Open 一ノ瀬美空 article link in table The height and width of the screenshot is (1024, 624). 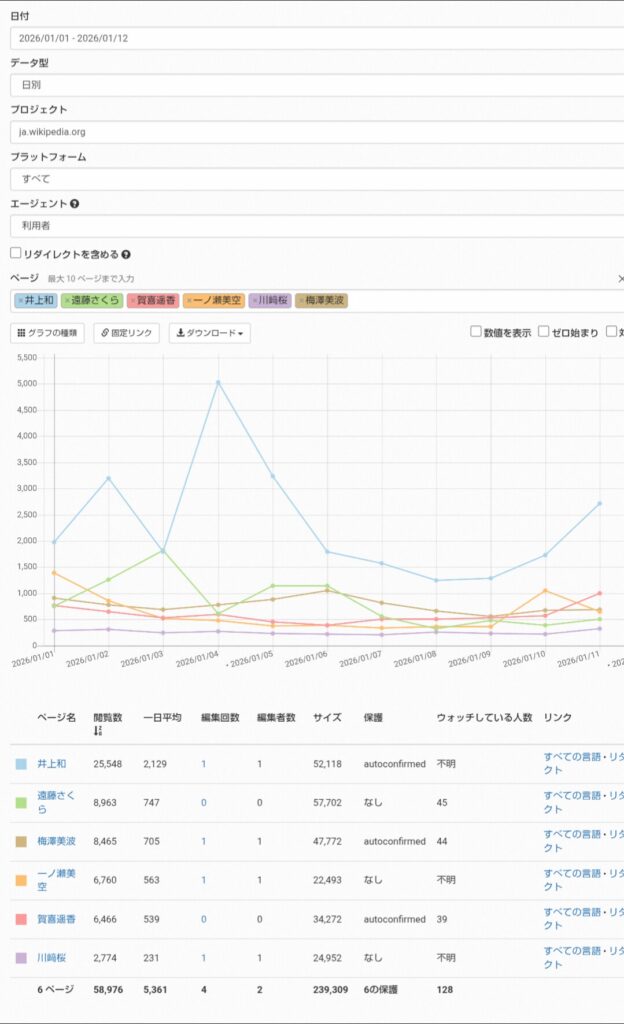coord(56,880)
